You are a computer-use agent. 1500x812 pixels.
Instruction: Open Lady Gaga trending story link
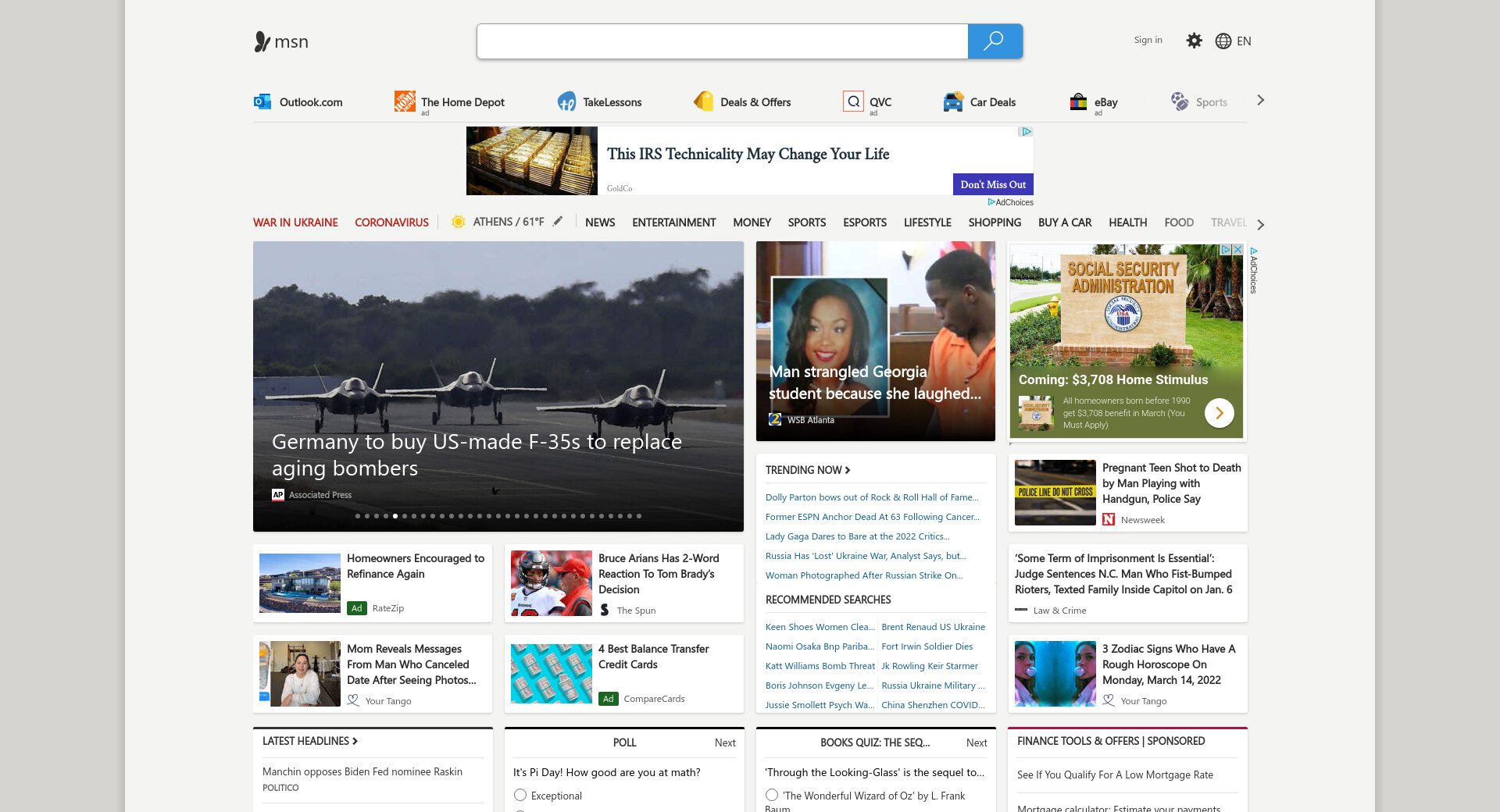858,536
